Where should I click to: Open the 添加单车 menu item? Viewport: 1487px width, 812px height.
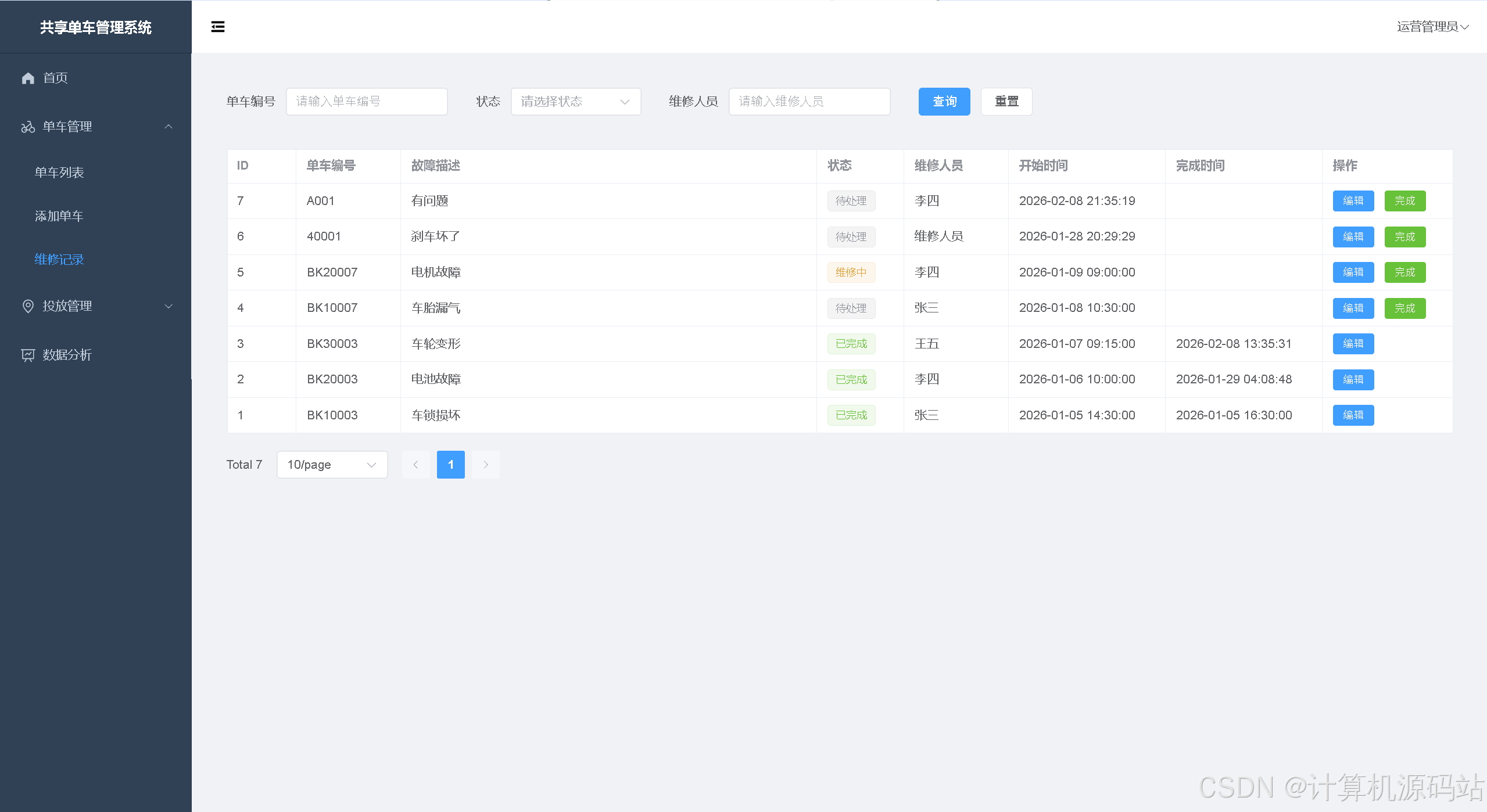pyautogui.click(x=59, y=216)
